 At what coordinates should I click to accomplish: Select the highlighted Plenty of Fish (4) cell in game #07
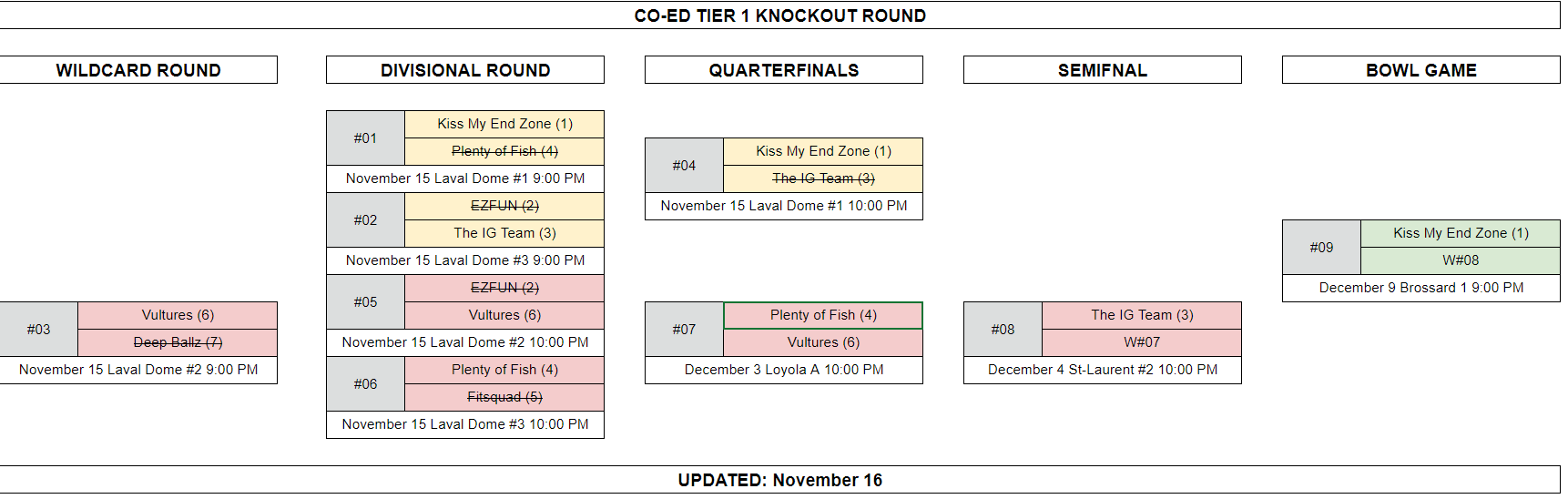[x=823, y=315]
